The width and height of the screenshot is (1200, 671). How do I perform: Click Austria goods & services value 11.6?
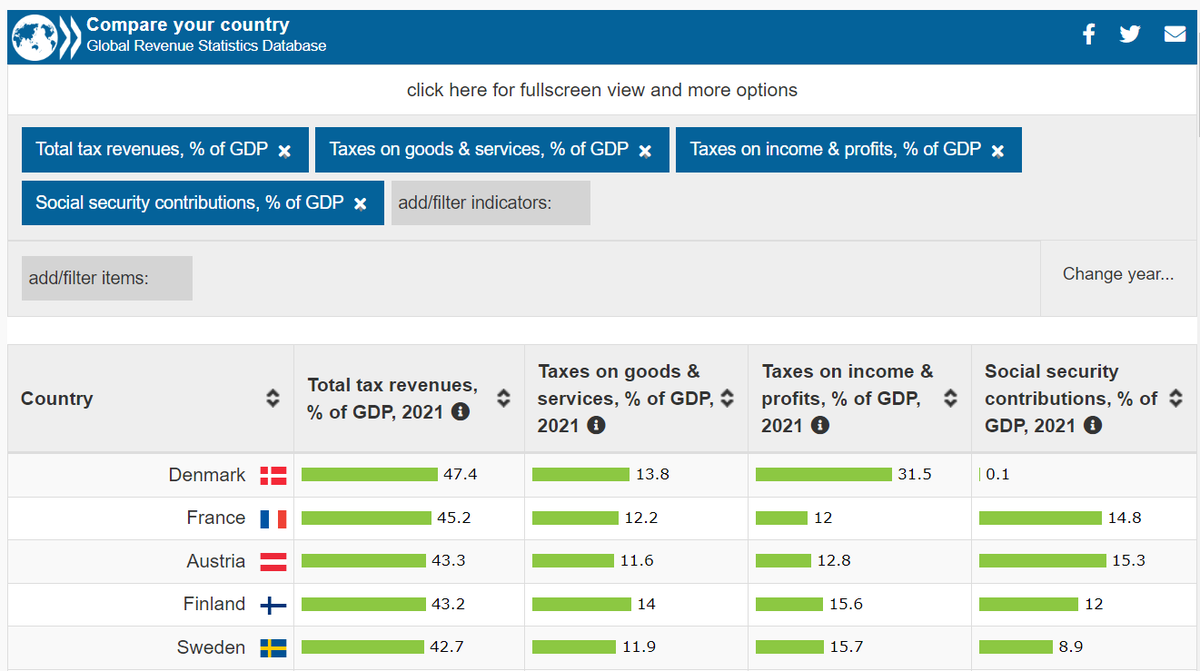[x=637, y=561]
